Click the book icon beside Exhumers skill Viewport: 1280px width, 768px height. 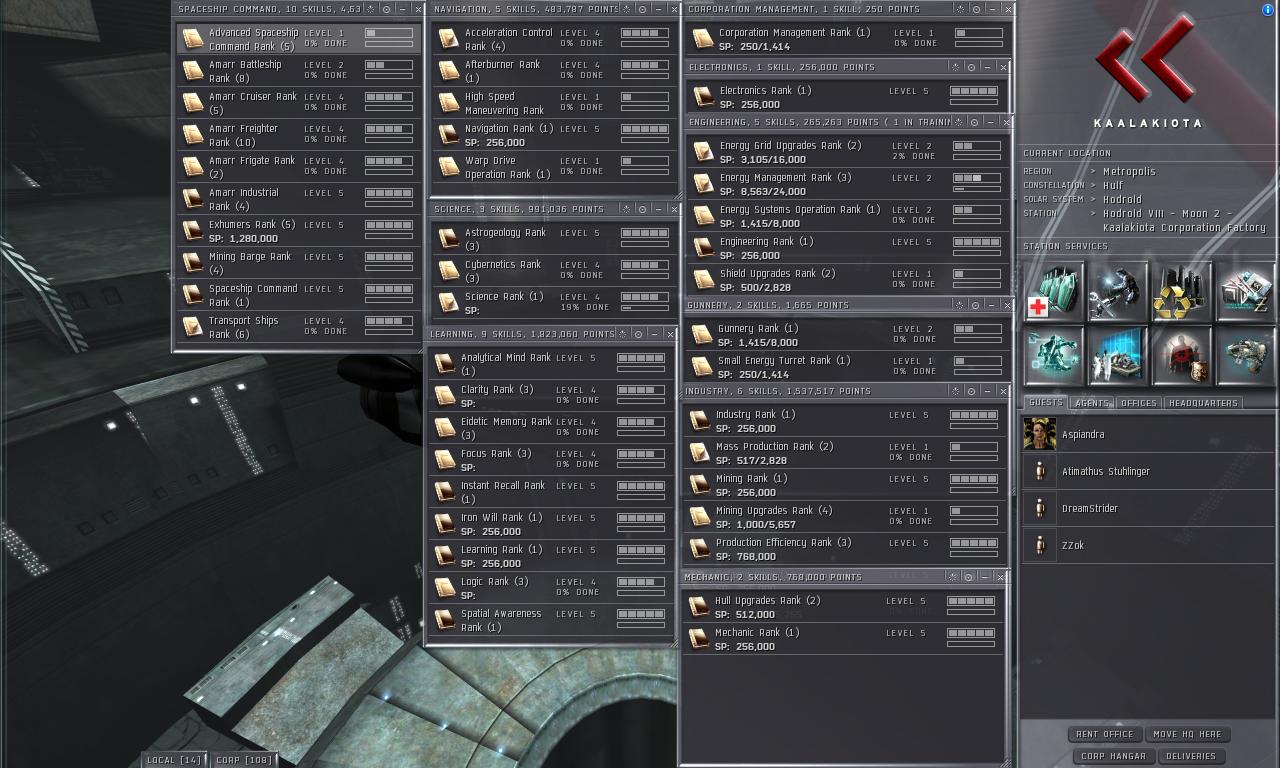(193, 230)
